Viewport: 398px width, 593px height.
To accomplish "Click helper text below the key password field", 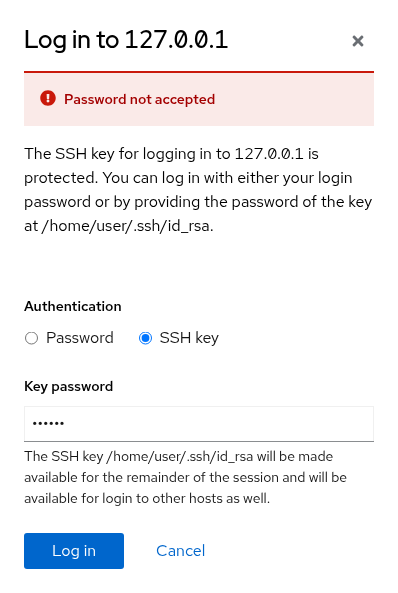I will 185,477.
